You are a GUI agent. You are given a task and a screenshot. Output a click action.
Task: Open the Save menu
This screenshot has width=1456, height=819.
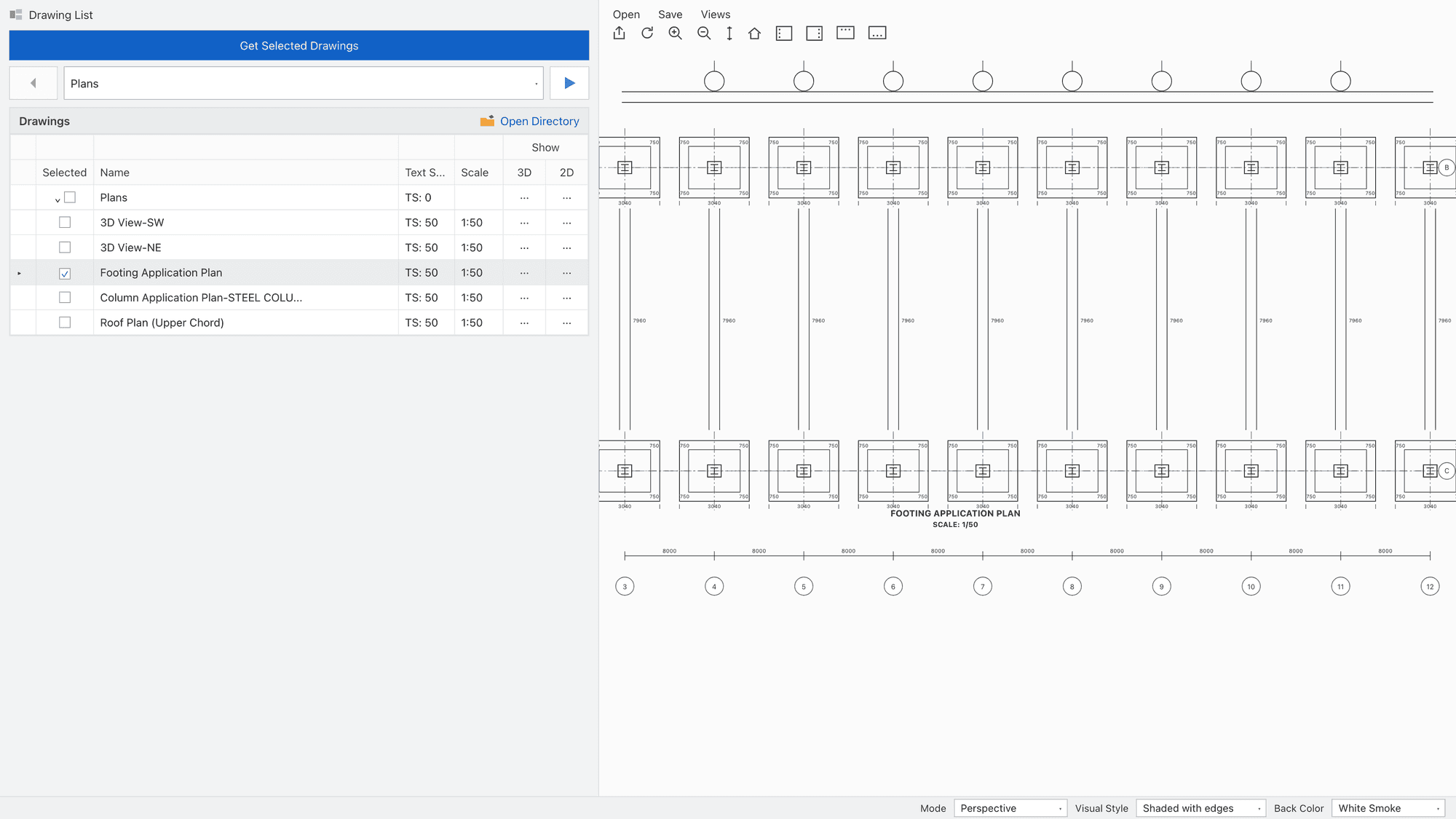tap(670, 15)
